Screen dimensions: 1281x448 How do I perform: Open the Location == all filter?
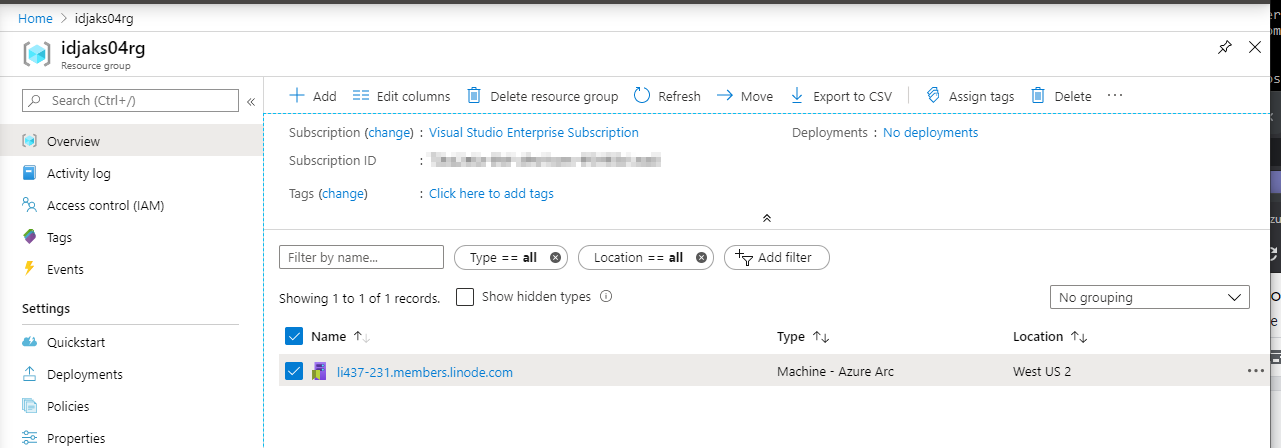(638, 257)
